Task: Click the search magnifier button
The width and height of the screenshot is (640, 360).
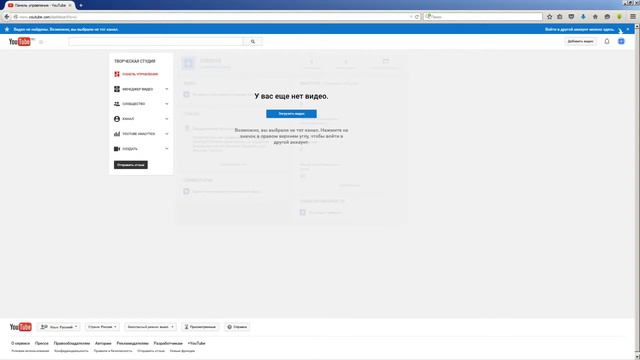Action: (x=253, y=42)
